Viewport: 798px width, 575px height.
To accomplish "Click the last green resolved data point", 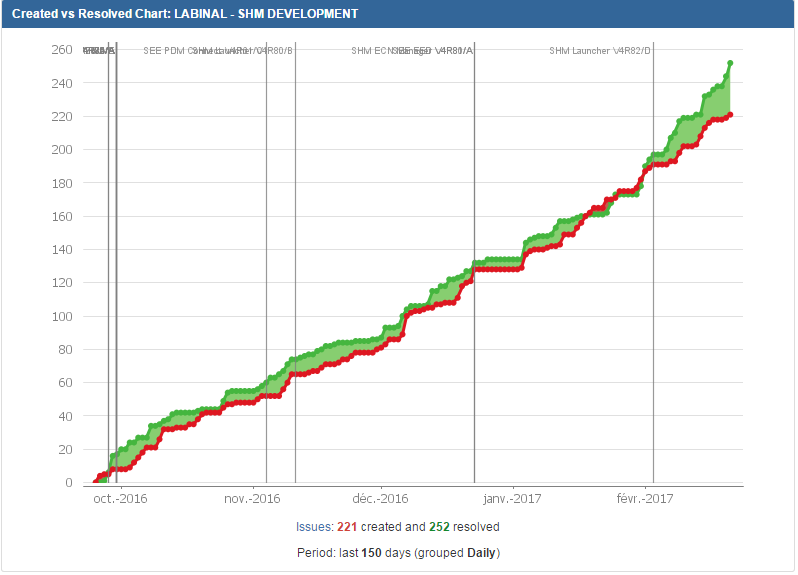I will click(x=730, y=63).
